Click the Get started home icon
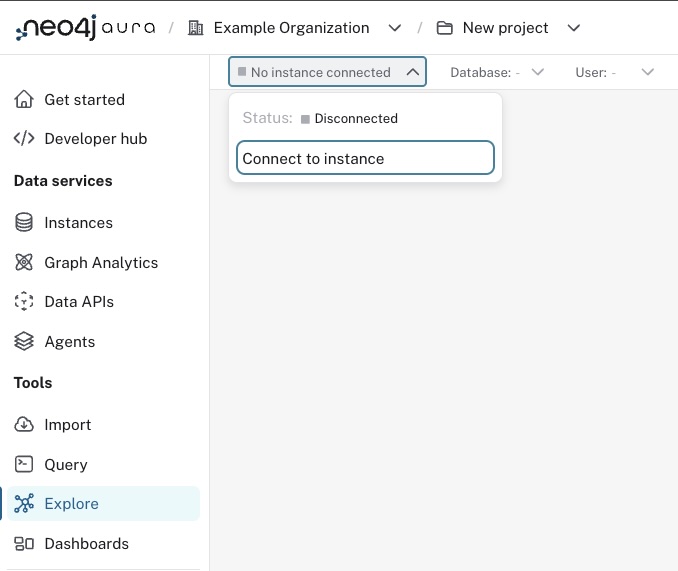The width and height of the screenshot is (678, 571). (x=24, y=100)
